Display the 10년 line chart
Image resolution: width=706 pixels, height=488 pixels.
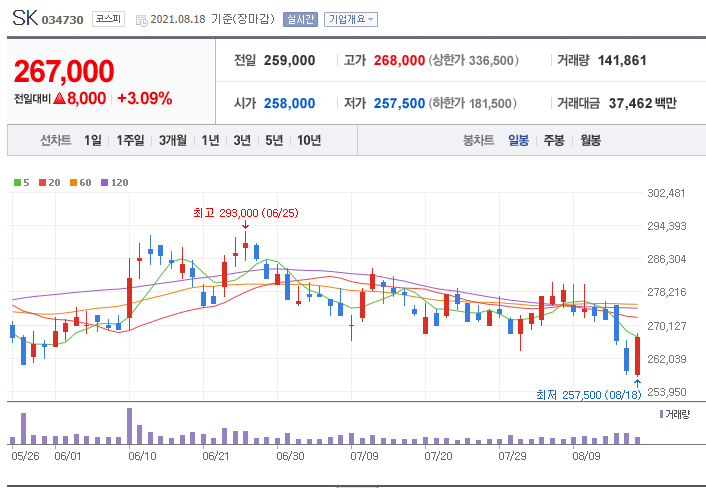309,140
